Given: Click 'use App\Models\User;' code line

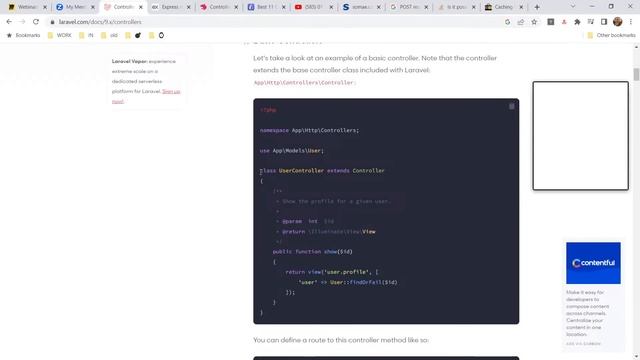Looking at the screenshot, I should pos(292,151).
